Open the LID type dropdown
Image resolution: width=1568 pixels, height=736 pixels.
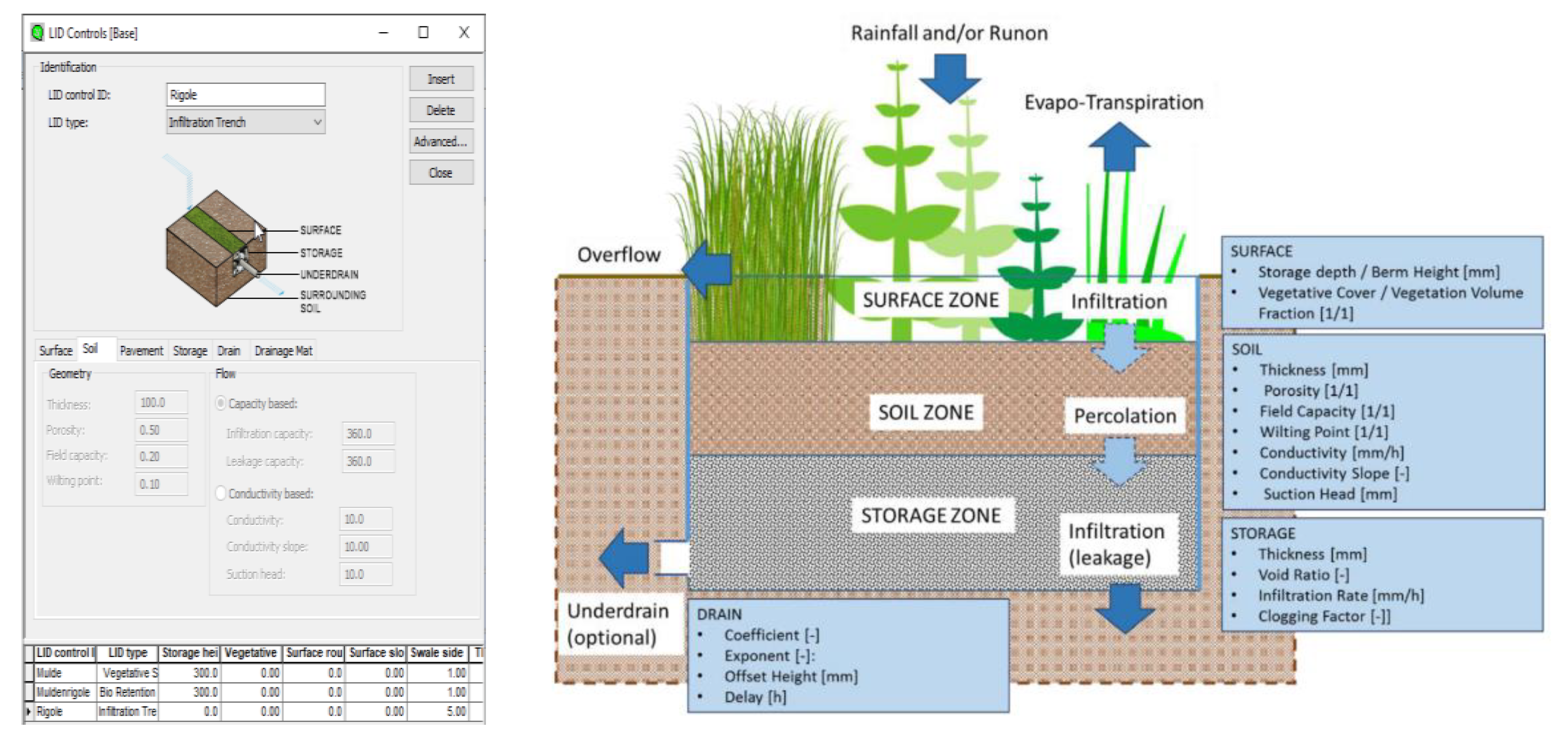[x=317, y=122]
